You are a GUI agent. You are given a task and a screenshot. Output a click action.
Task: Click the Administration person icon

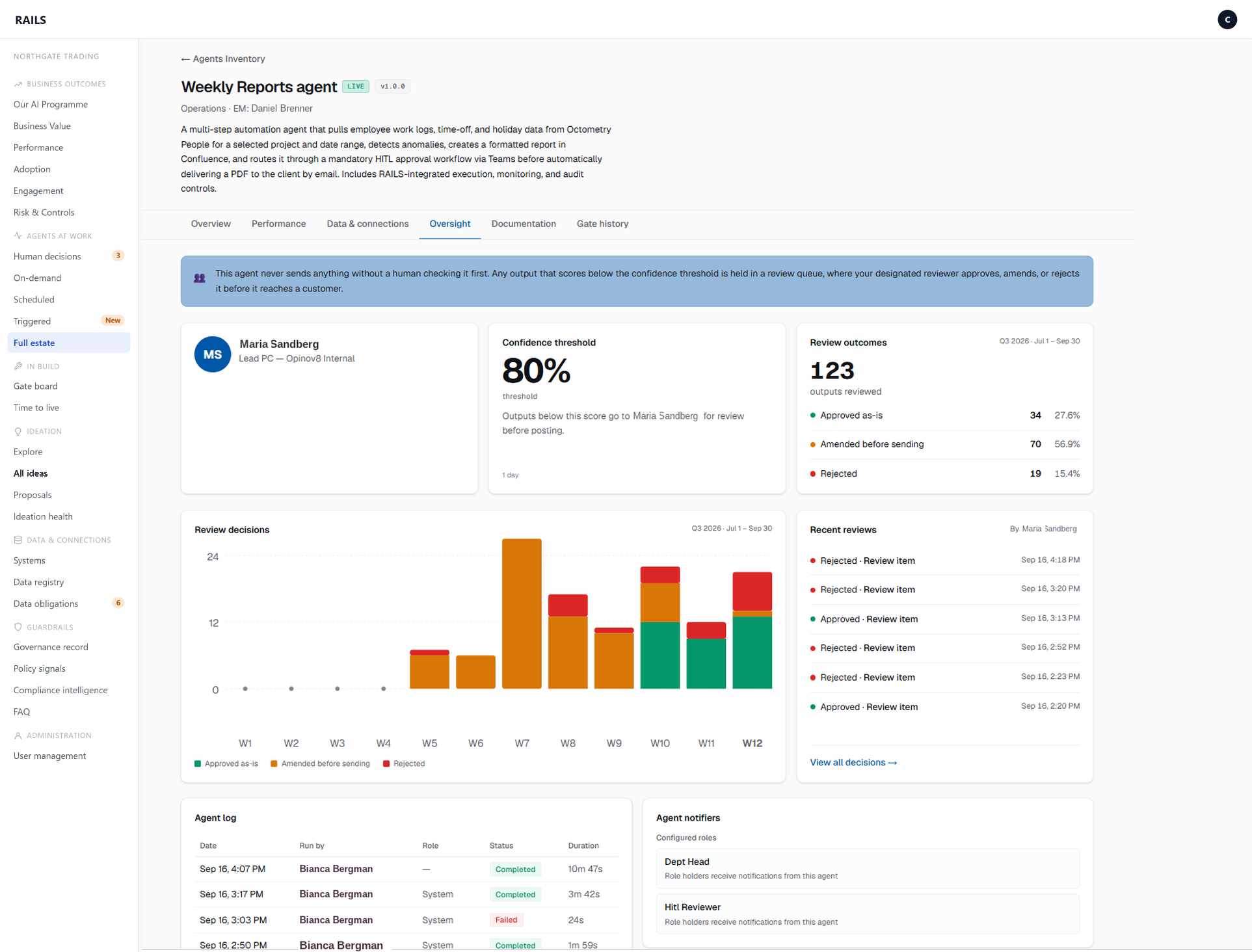18,735
